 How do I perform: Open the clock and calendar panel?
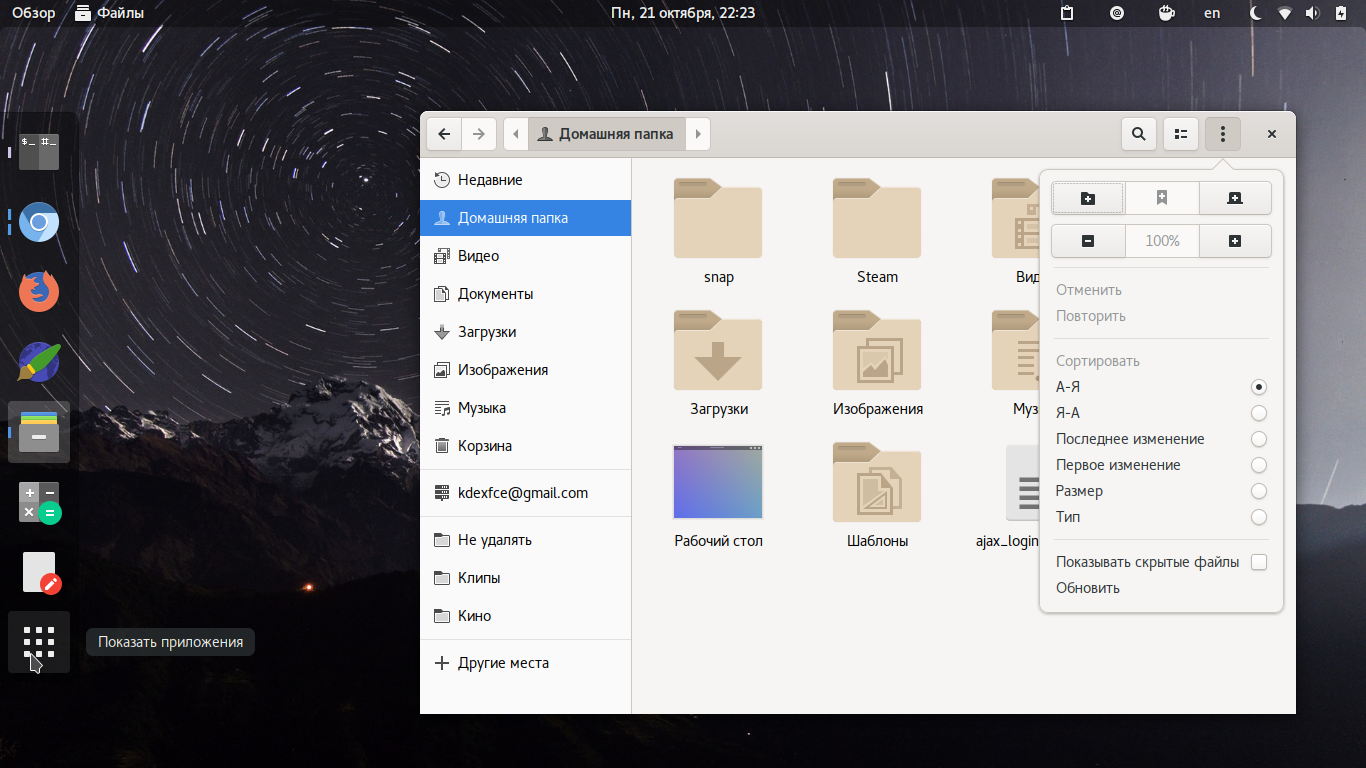tap(683, 13)
